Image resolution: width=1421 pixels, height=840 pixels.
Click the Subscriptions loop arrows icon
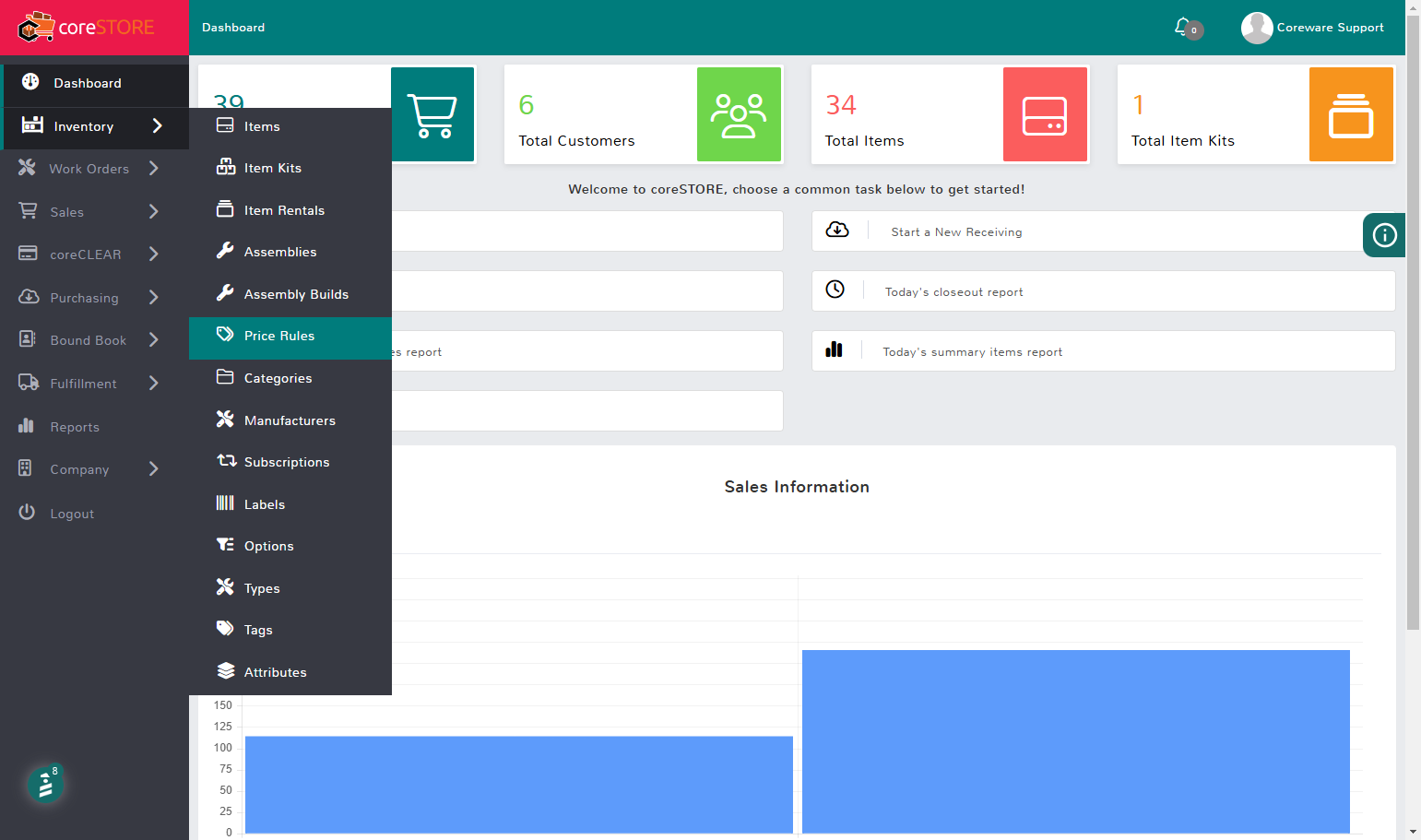227,460
